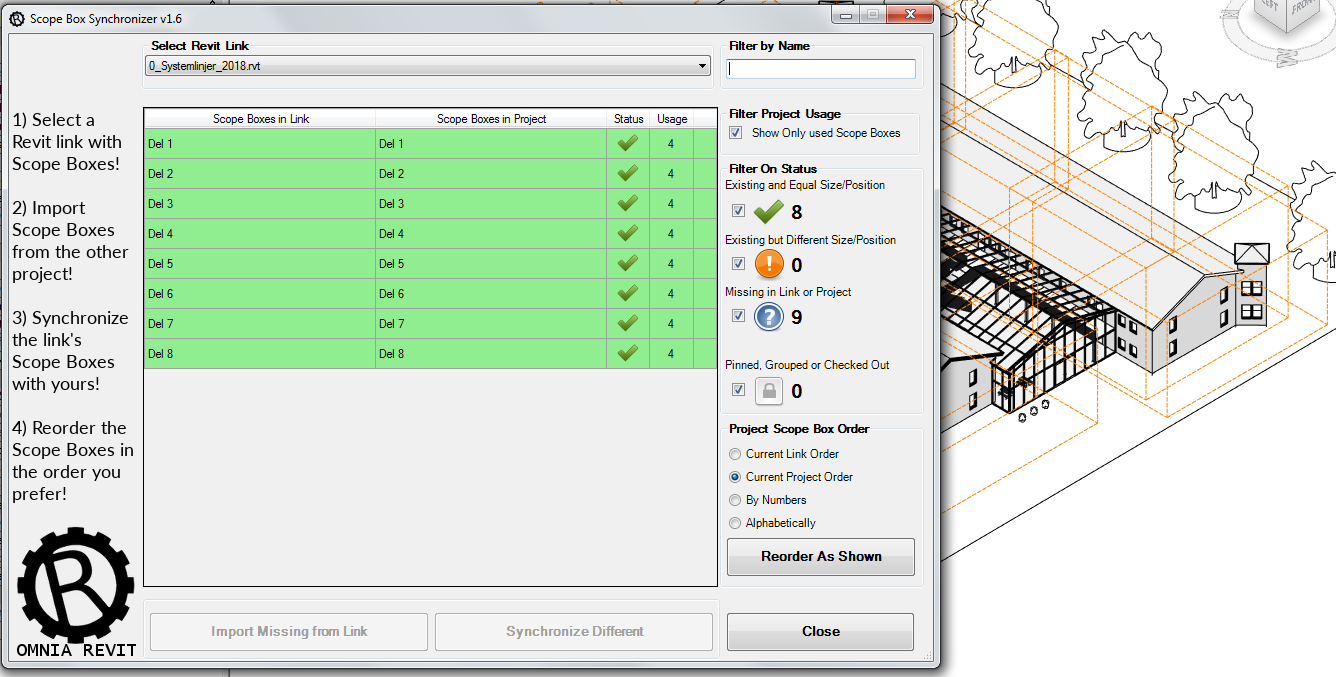The image size is (1336, 677).
Task: Click the green checkmark Equal Size/Position filter icon
Action: [x=766, y=211]
